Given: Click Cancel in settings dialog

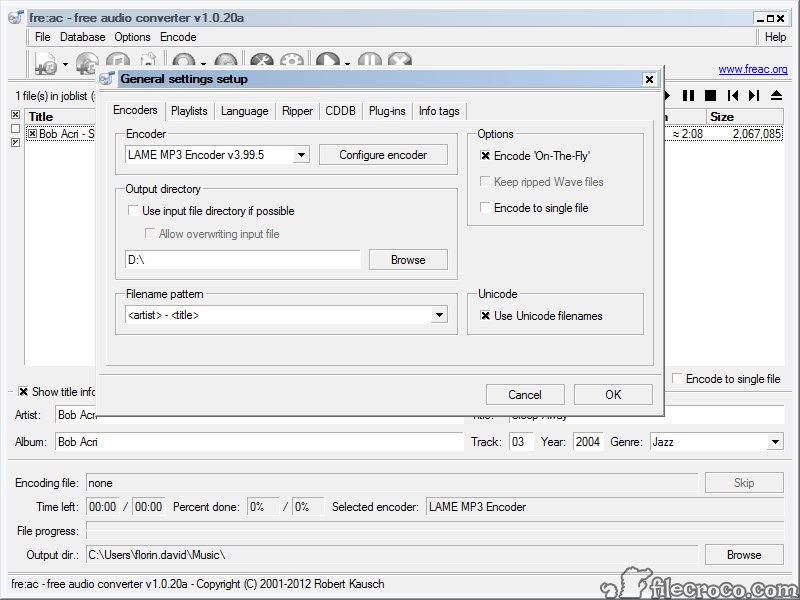Looking at the screenshot, I should click(525, 394).
